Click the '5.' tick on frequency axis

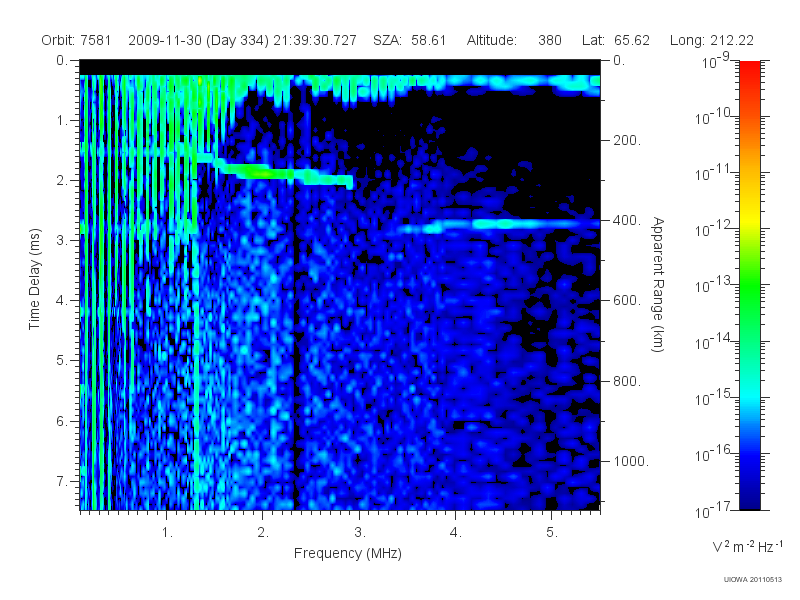click(552, 533)
